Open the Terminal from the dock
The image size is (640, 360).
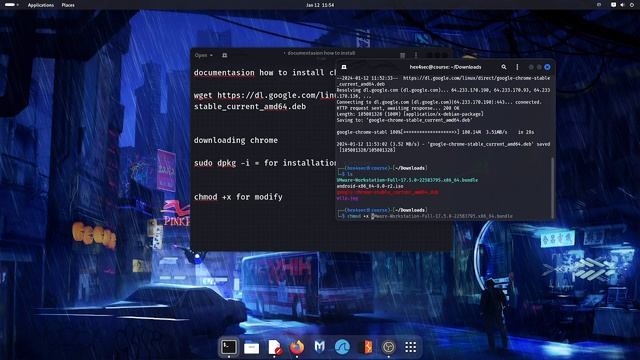(x=229, y=347)
